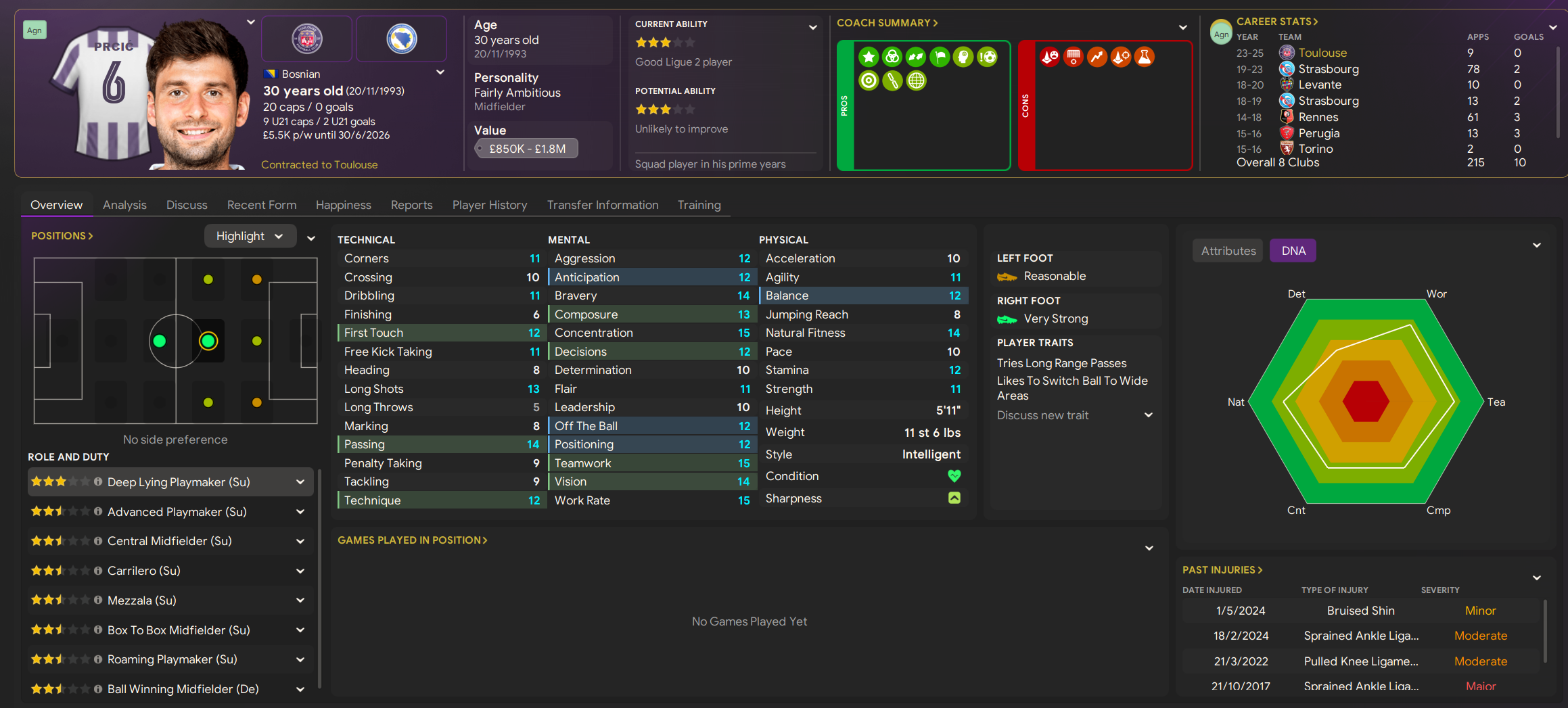Click the goal net icon in Cons
The width and height of the screenshot is (1568, 708).
tap(1073, 57)
